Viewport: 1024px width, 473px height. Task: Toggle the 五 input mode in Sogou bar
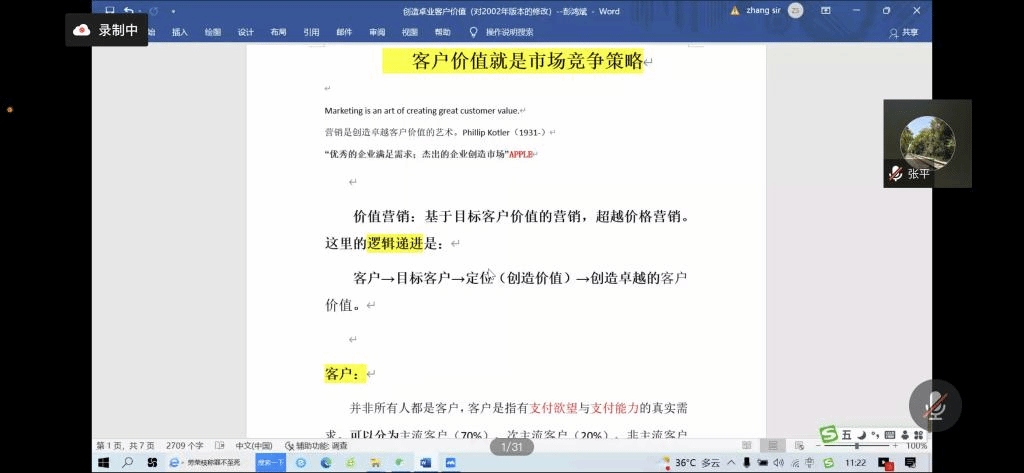(x=846, y=435)
